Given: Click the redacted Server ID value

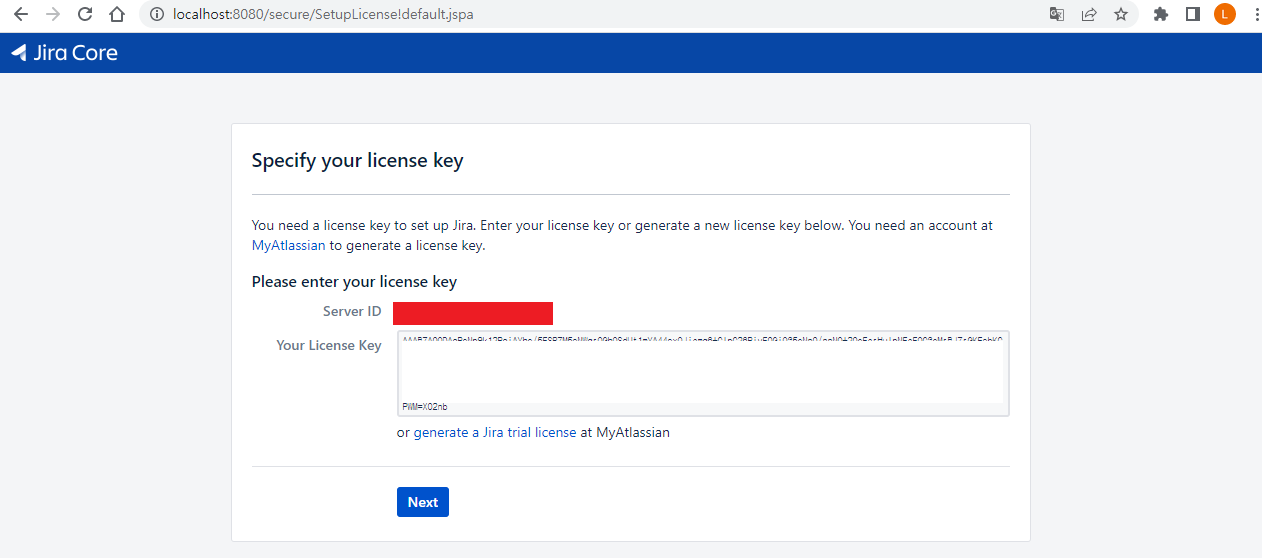Looking at the screenshot, I should click(473, 313).
